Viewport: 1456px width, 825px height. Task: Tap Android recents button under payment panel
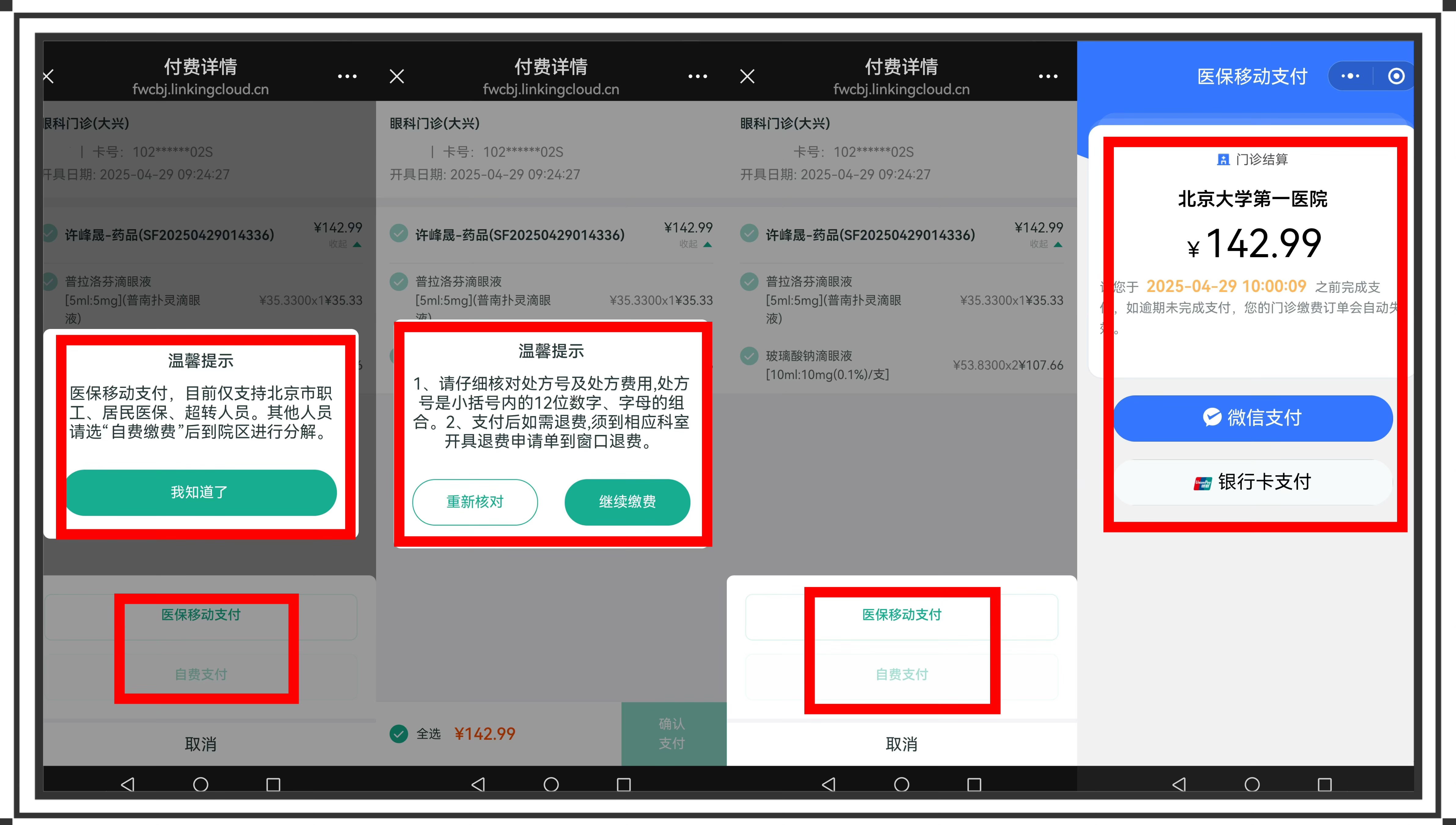point(1325,784)
